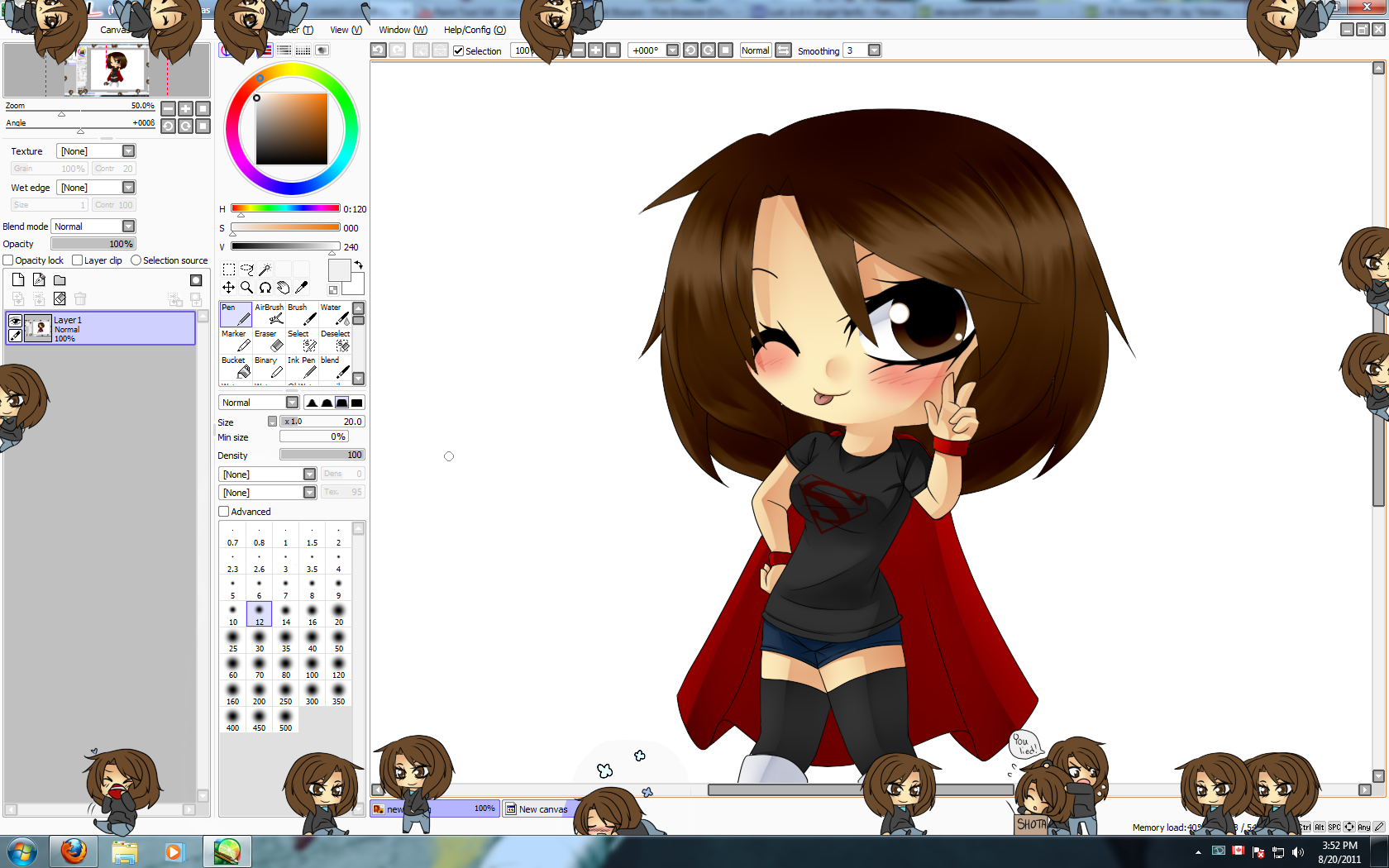Screen dimensions: 1389x868
Task: Select brush size preset 12
Action: 259,613
